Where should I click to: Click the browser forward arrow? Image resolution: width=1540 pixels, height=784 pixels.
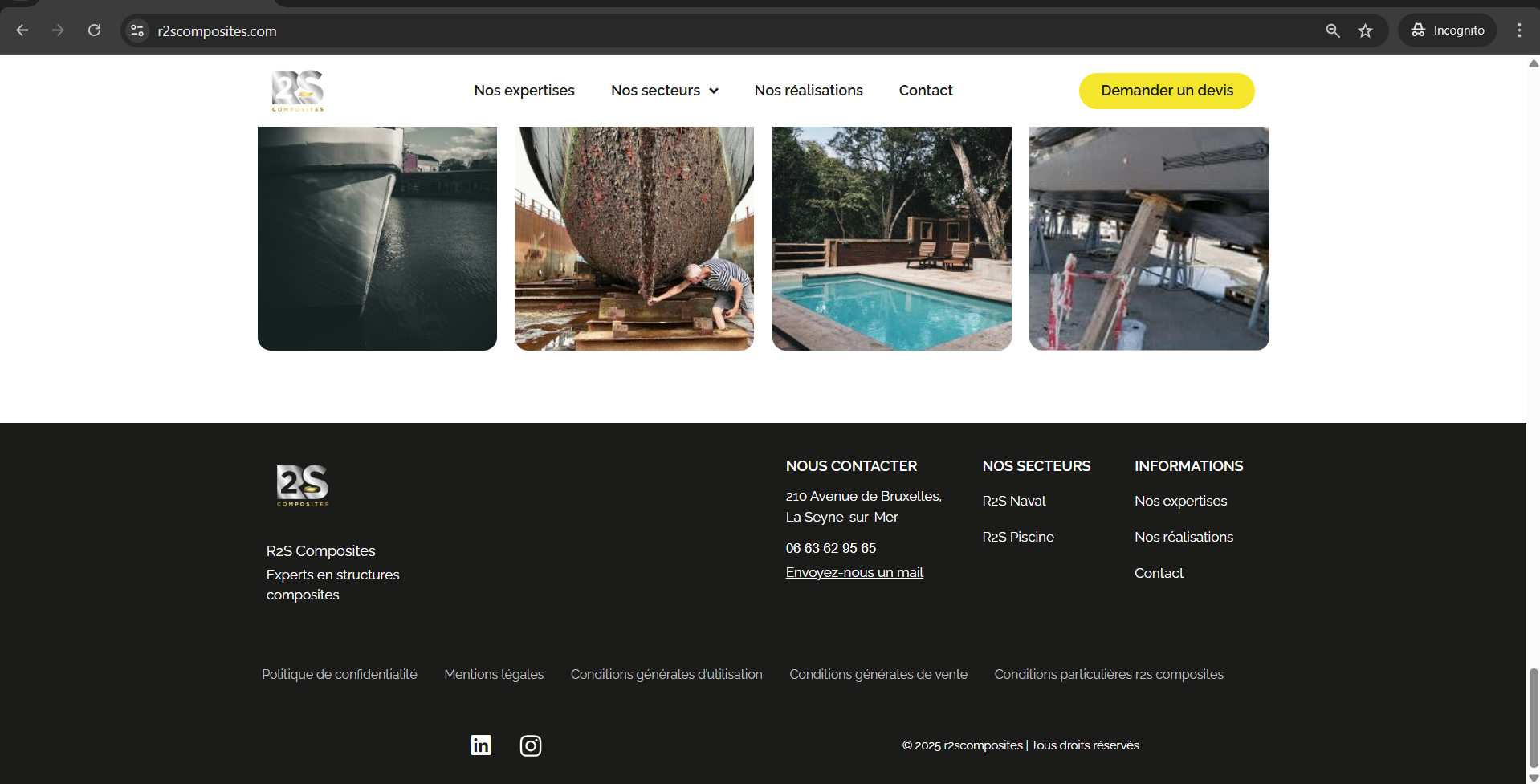pos(58,30)
